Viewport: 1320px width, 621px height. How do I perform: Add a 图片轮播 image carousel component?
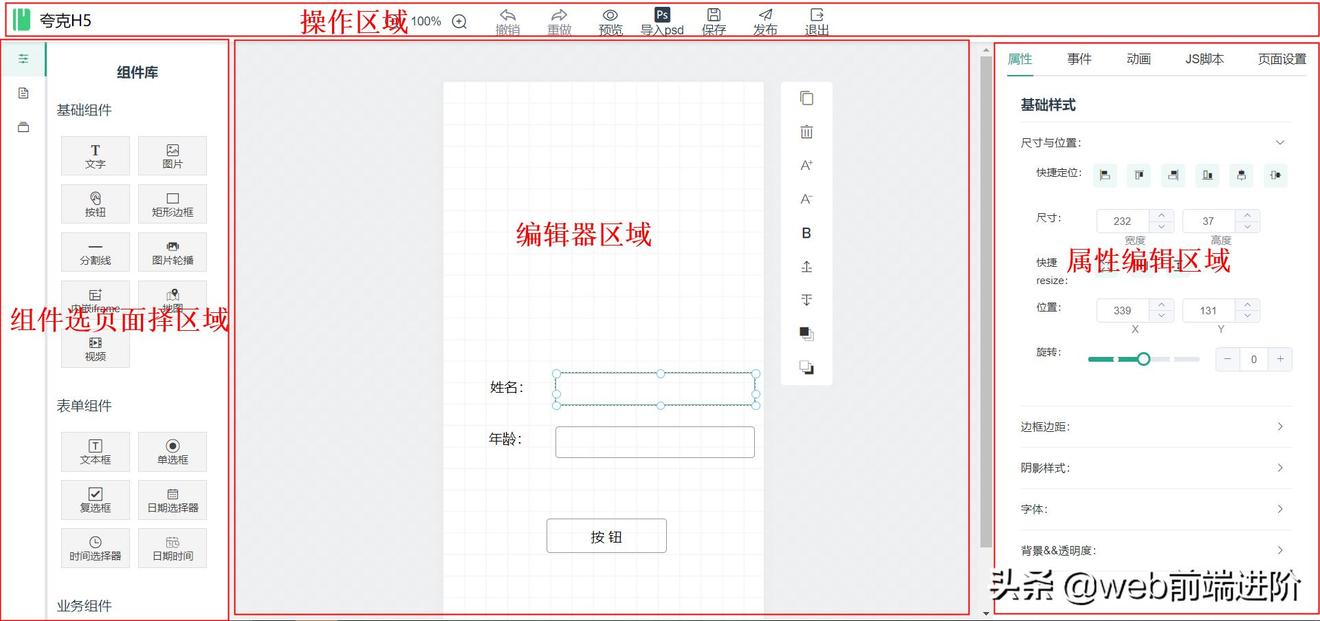pos(172,252)
